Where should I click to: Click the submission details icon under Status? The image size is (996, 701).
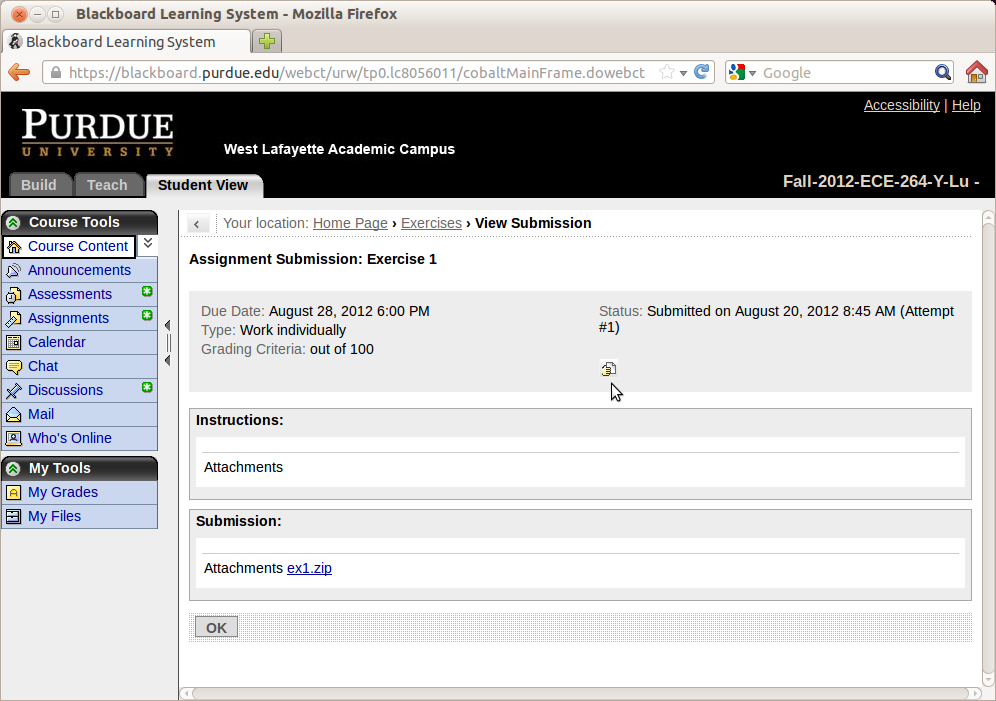pos(608,368)
